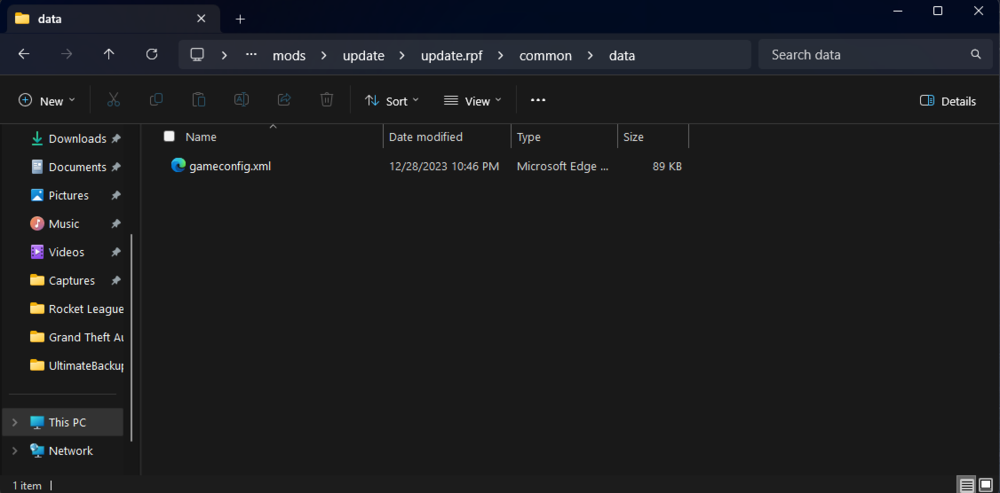Open the New item dropdown
This screenshot has width=1000, height=493.
47,101
